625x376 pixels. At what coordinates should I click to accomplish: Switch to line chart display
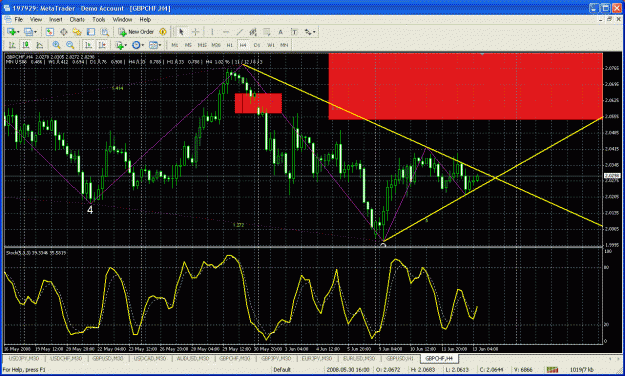[x=39, y=45]
